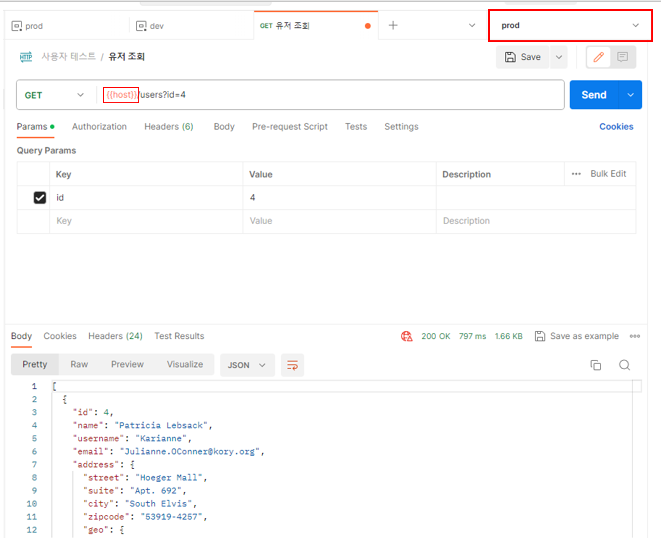The image size is (661, 538).
Task: Click the 797 ms response time
Action: [472, 336]
